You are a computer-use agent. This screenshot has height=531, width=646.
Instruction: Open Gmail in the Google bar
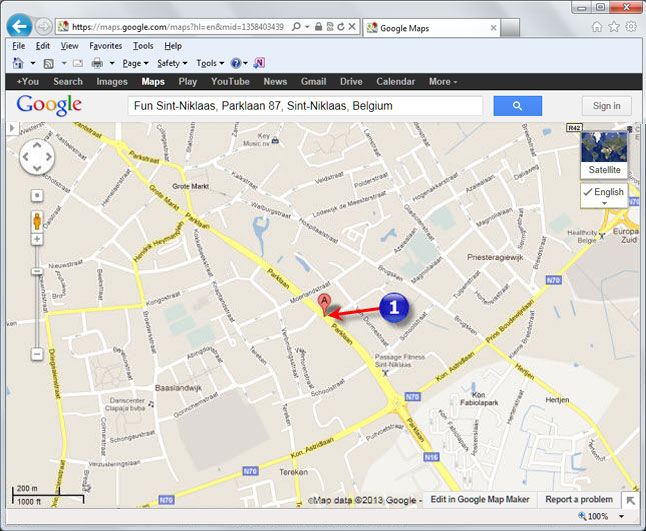(314, 82)
